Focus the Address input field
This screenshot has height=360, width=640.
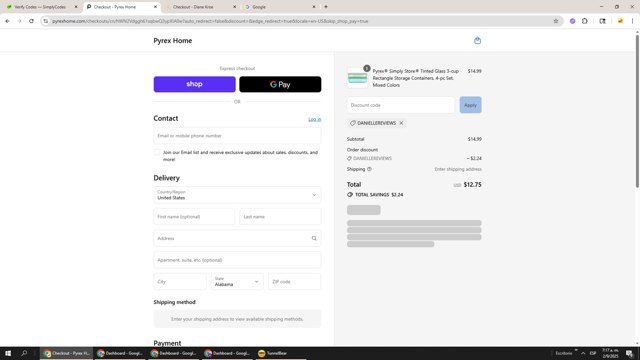point(237,238)
